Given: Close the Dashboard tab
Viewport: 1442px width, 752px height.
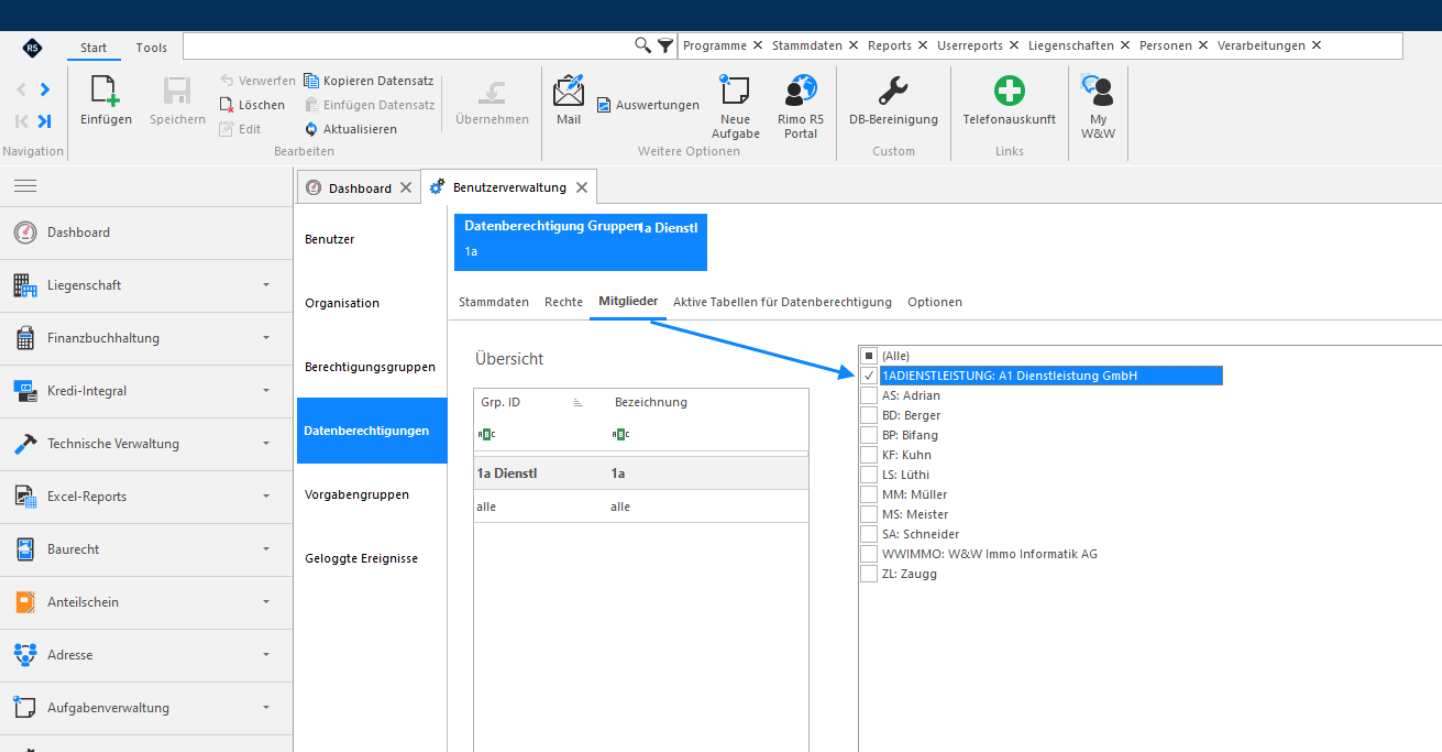Looking at the screenshot, I should (x=405, y=188).
